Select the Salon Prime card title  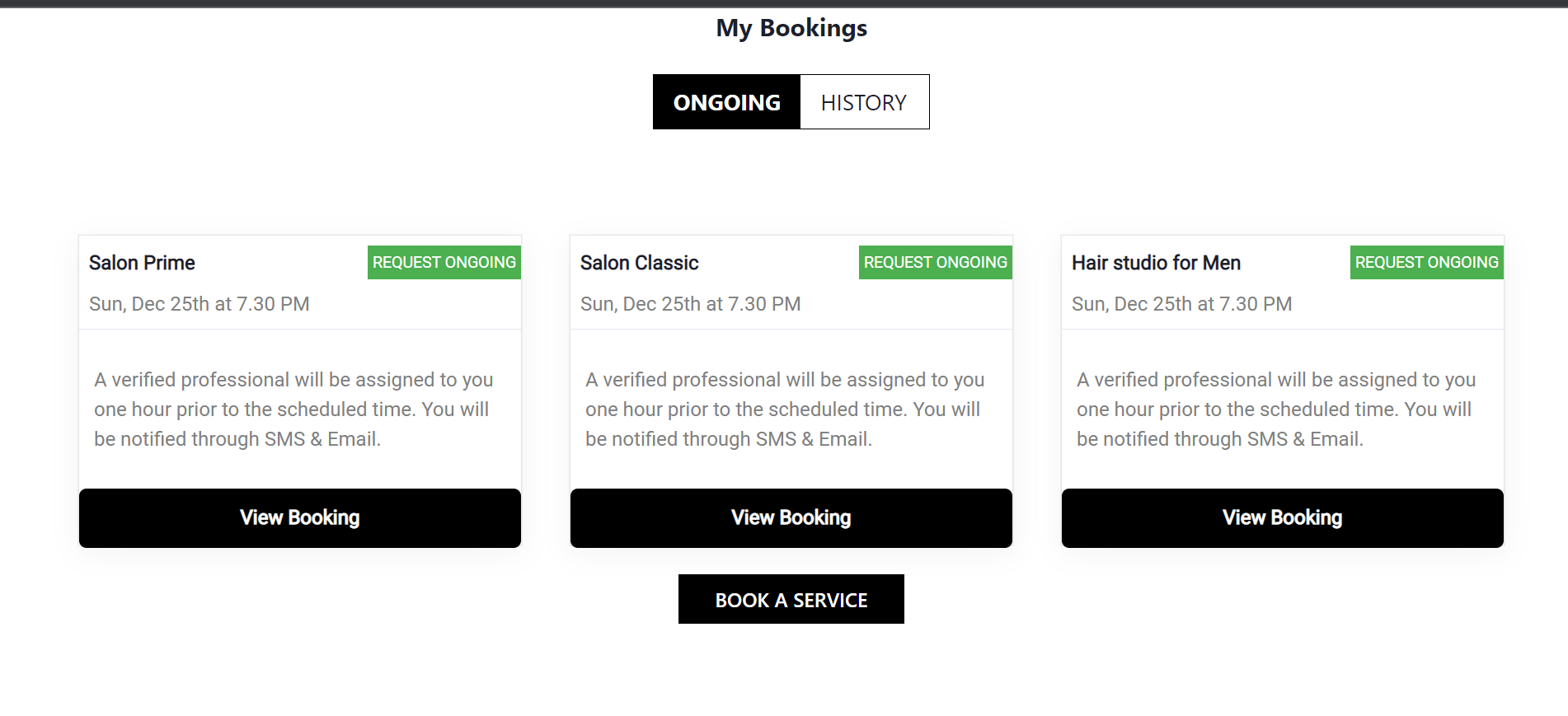click(x=141, y=262)
